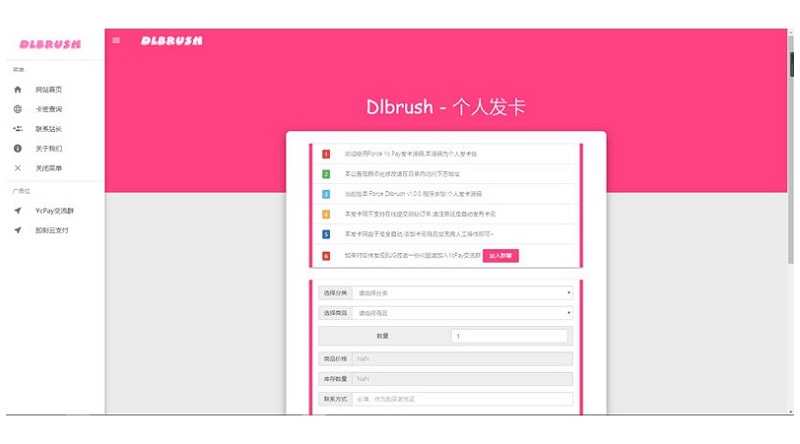This screenshot has width=800, height=444.
Task: Click the home icon for 网站首页
Action: (x=17, y=90)
